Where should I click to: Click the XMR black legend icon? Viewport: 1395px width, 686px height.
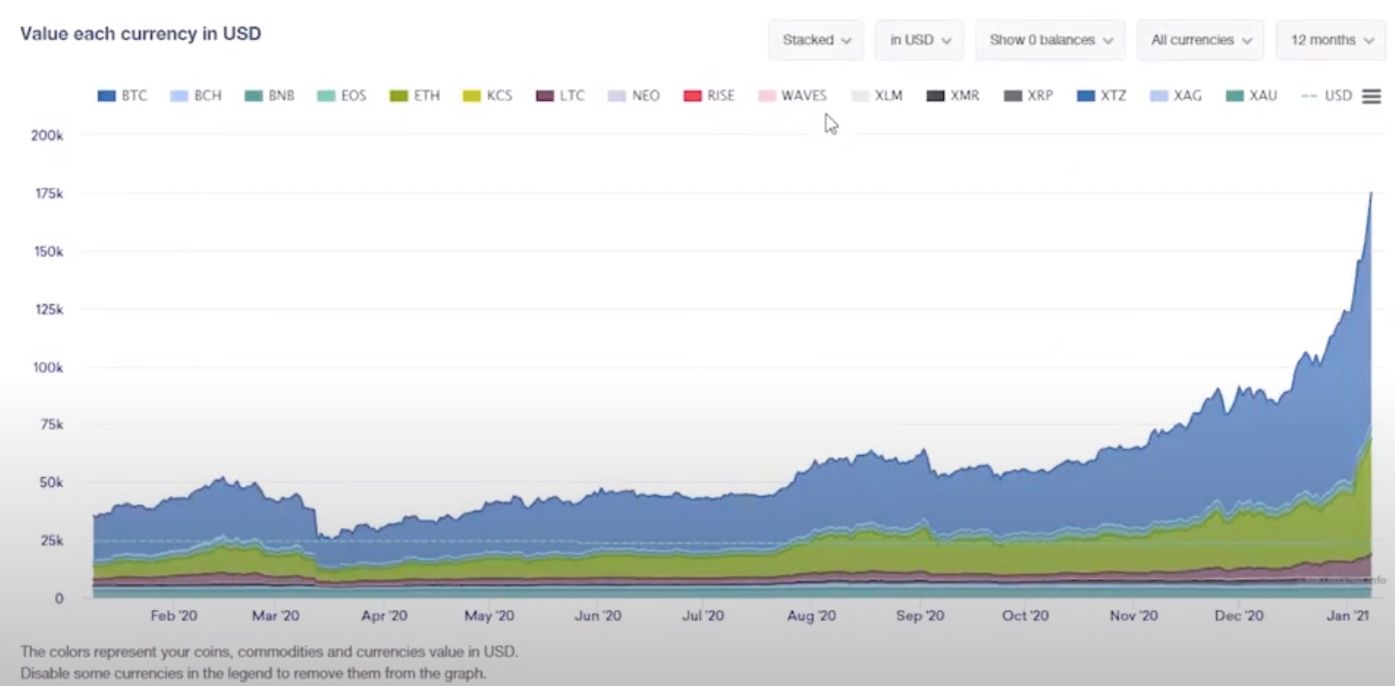(x=935, y=96)
